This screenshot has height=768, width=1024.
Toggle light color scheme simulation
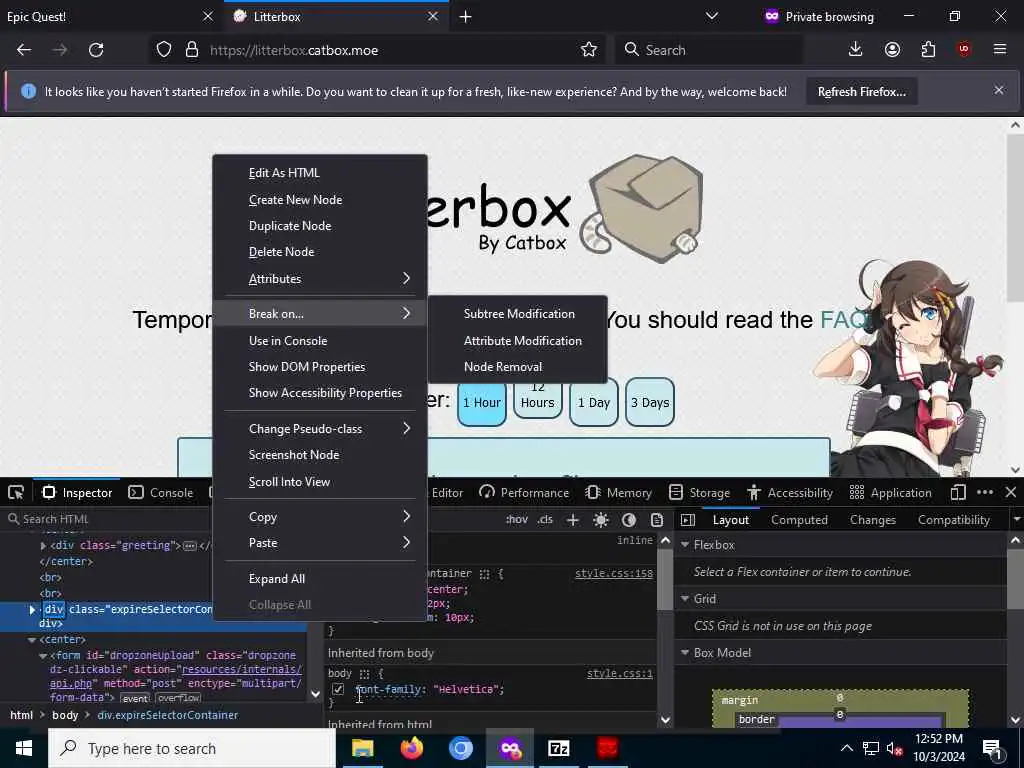pyautogui.click(x=601, y=520)
